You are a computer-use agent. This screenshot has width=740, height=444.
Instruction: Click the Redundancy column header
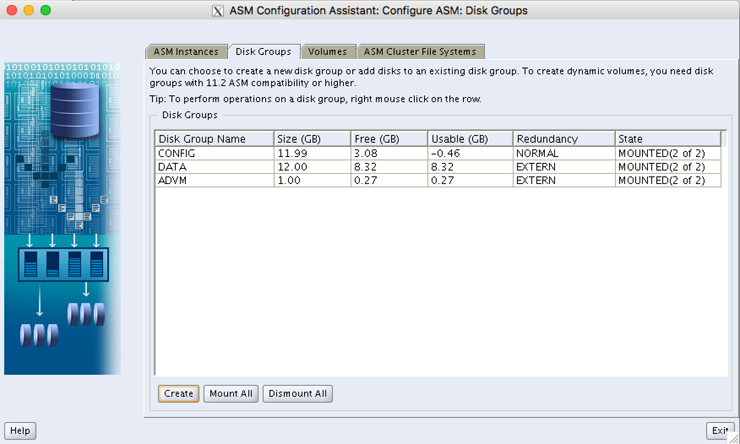point(564,139)
